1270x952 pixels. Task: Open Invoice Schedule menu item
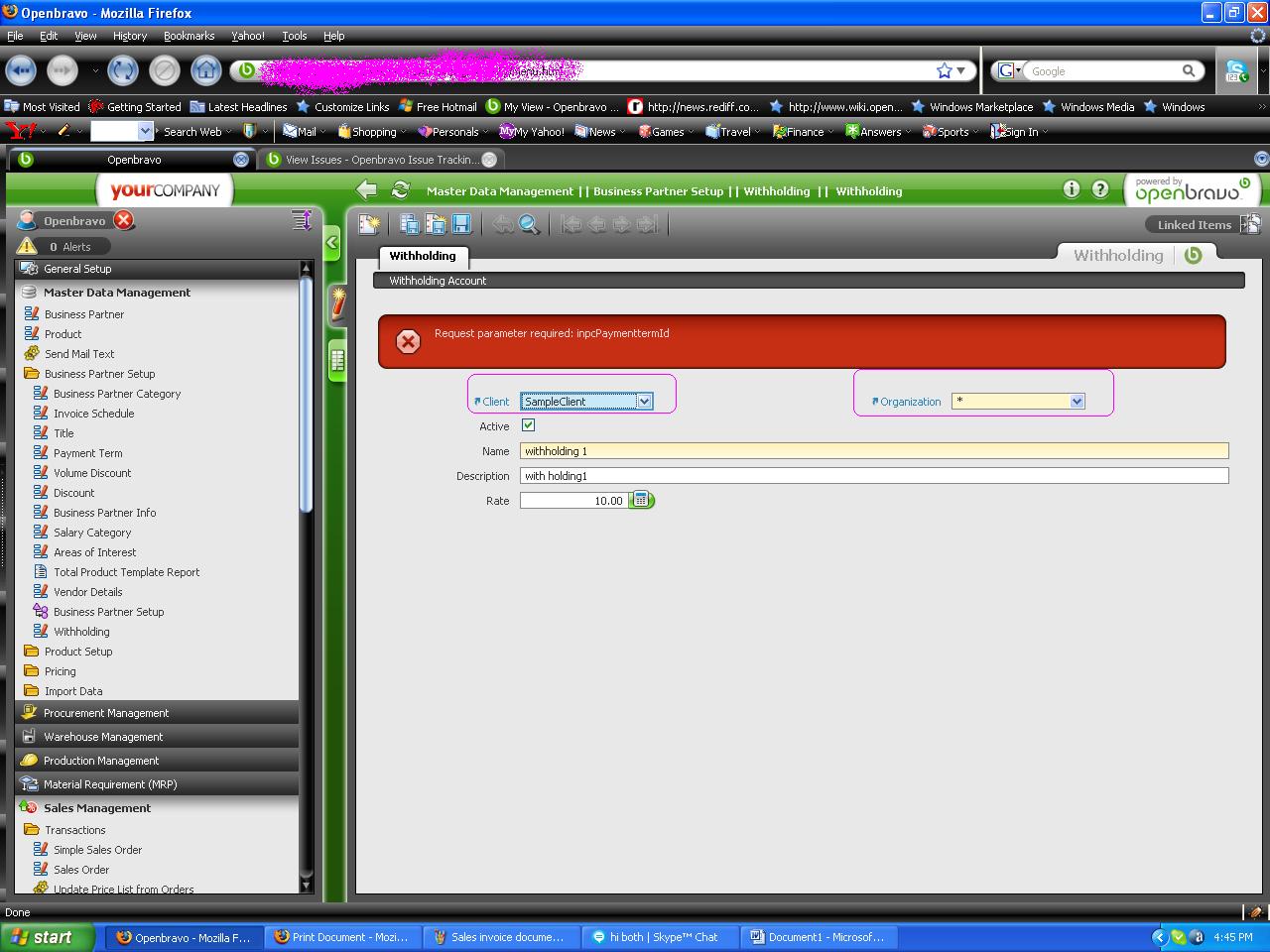(94, 414)
